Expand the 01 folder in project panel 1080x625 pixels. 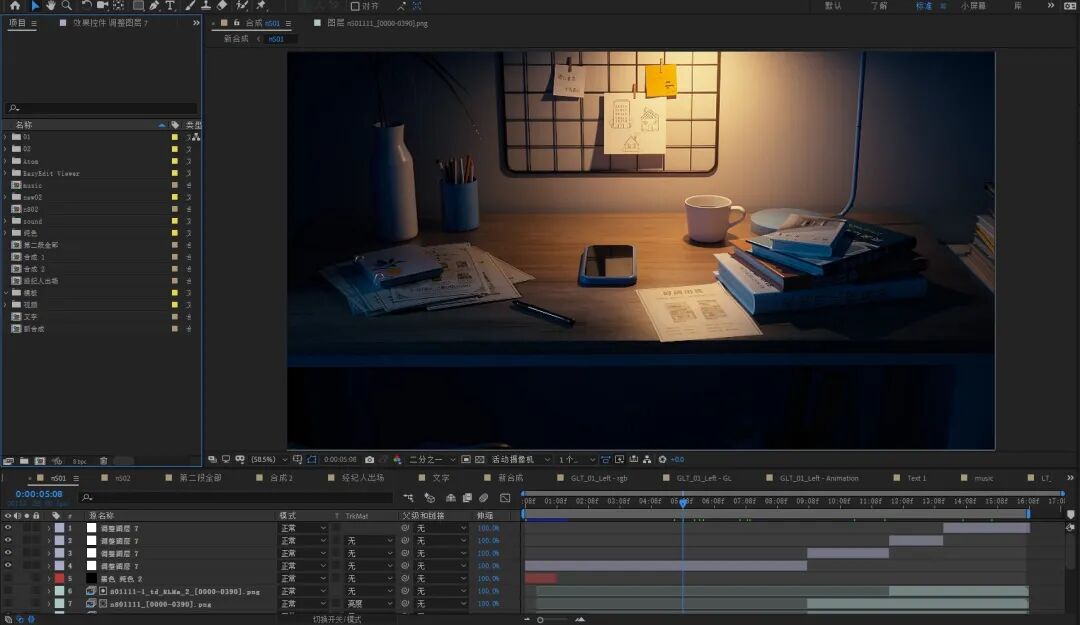point(6,137)
